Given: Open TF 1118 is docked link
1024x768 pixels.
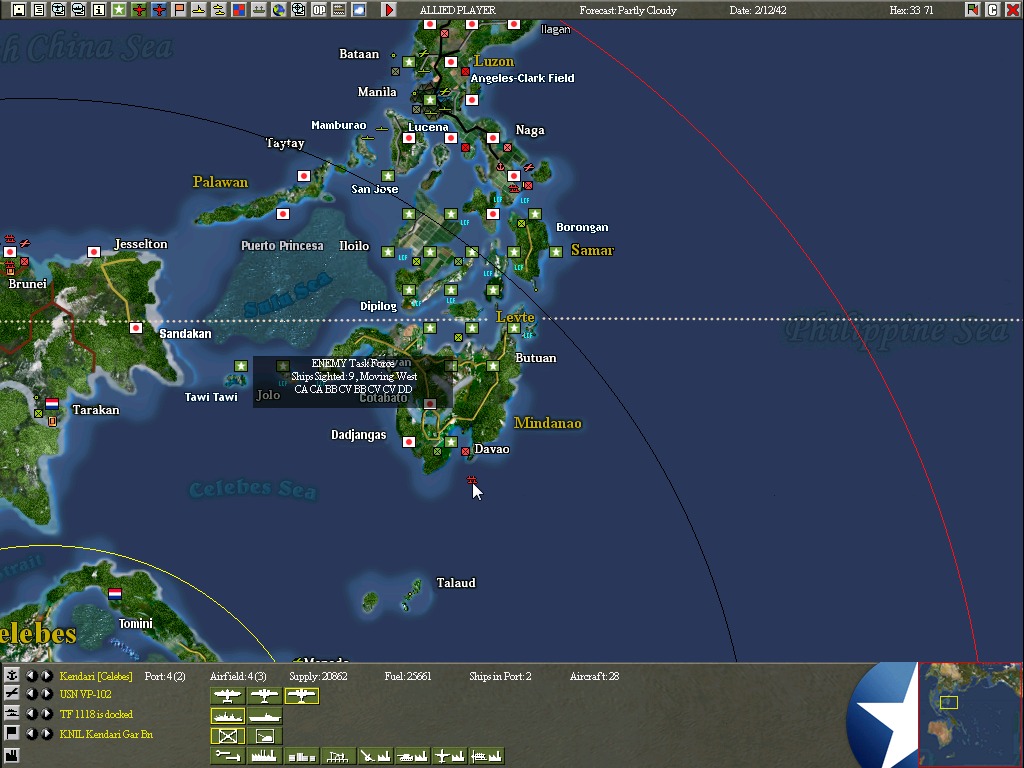Looking at the screenshot, I should (x=96, y=714).
